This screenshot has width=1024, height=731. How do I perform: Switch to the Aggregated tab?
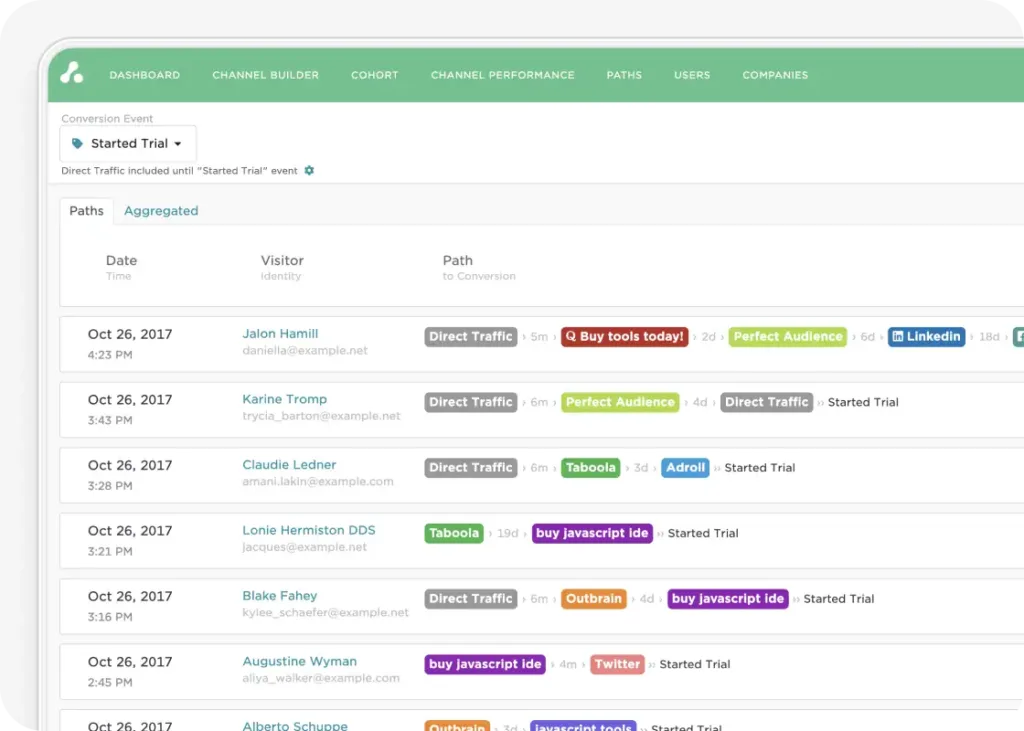coord(161,211)
